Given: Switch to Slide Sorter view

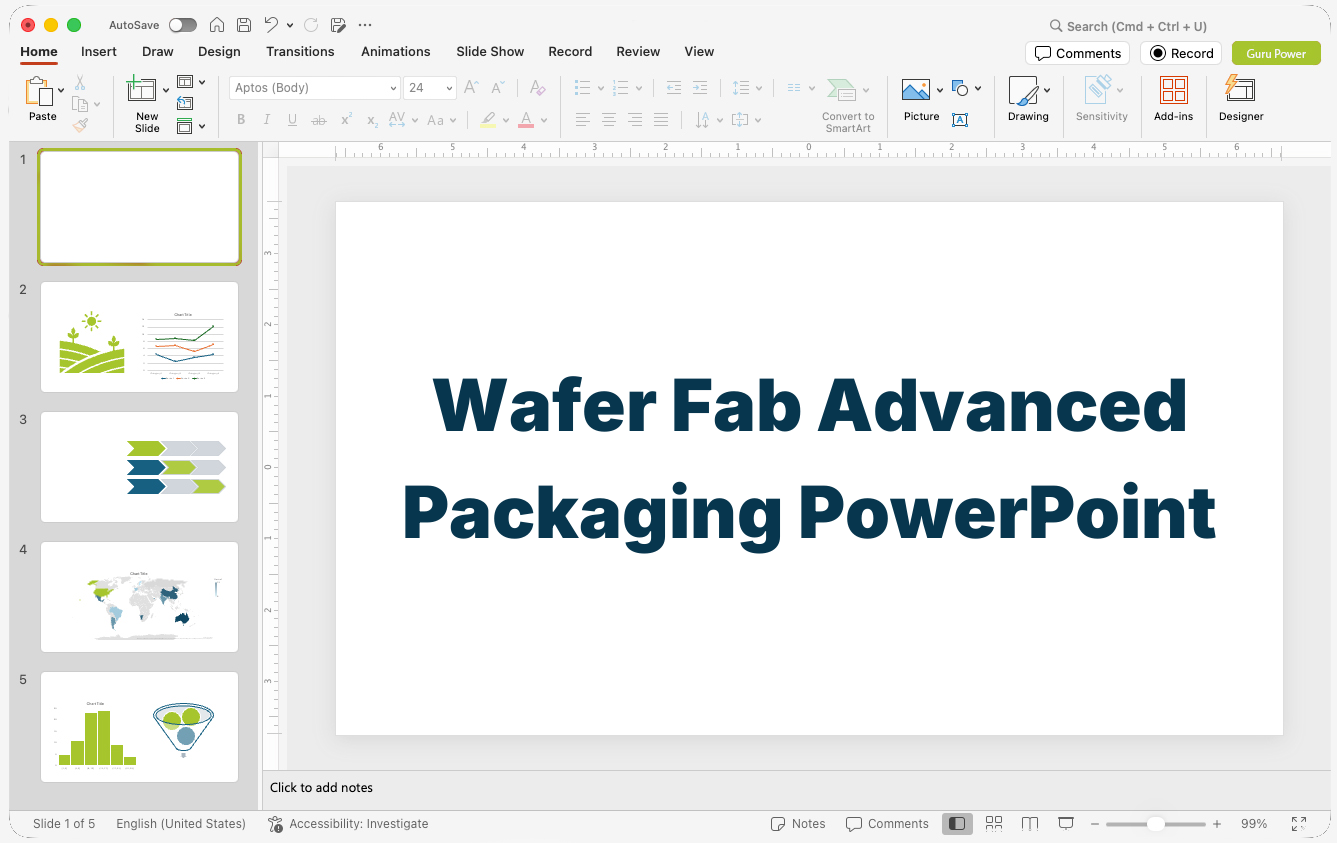Looking at the screenshot, I should pyautogui.click(x=994, y=824).
